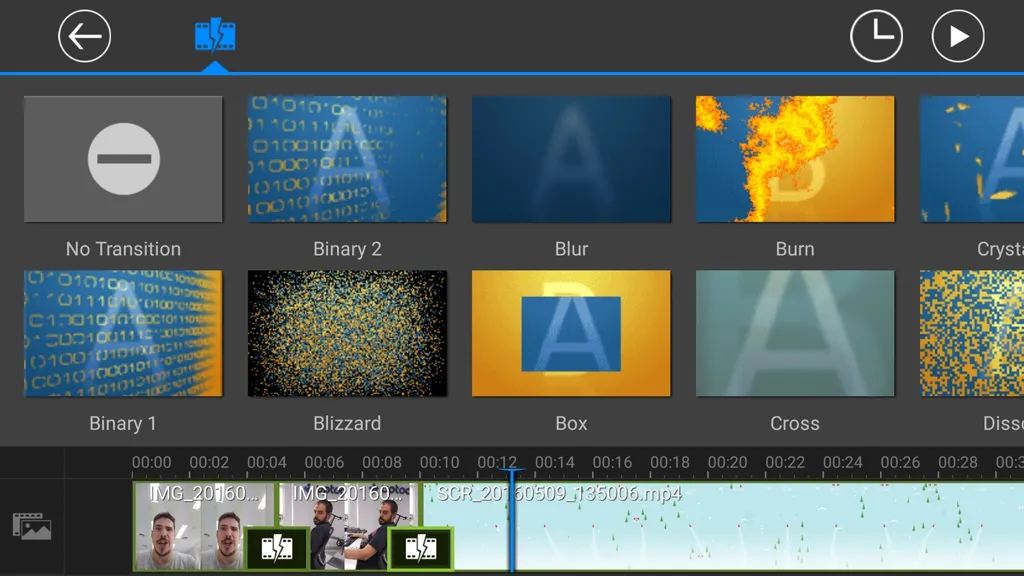Apply the Binary 2 transition thumbnail
Viewport: 1024px width, 576px height.
point(347,159)
